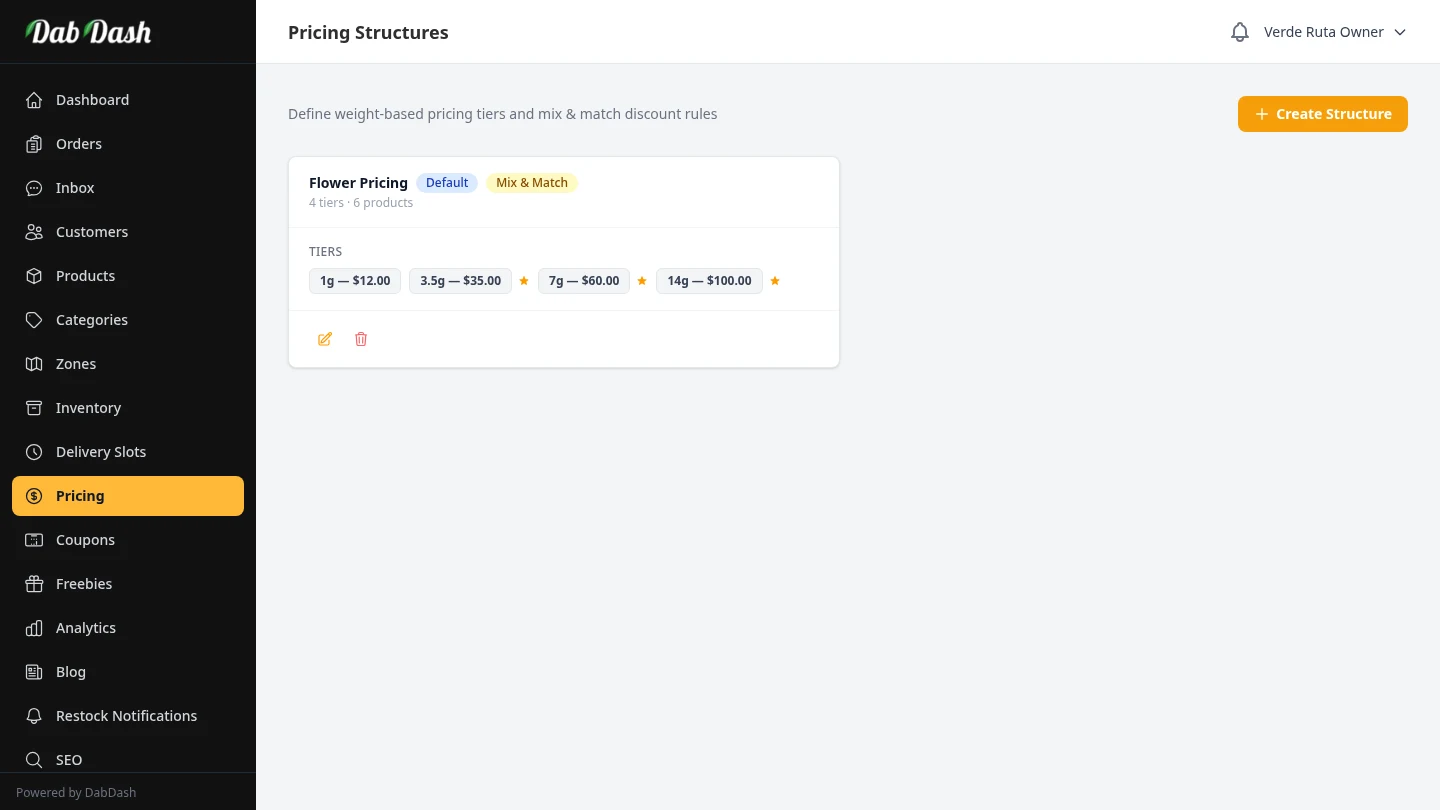Click the 14g — $100.00 tier chip
This screenshot has height=810, width=1440.
pos(709,281)
